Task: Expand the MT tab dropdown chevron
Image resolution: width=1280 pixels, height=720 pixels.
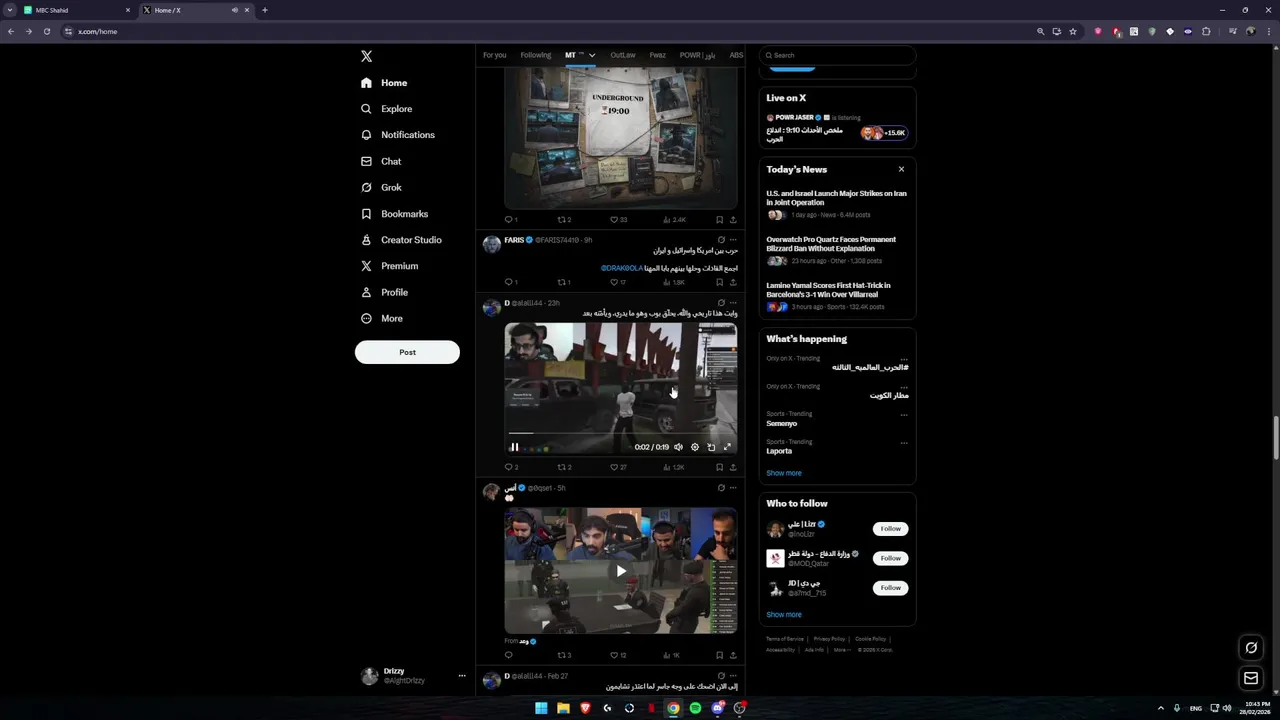Action: (x=592, y=55)
